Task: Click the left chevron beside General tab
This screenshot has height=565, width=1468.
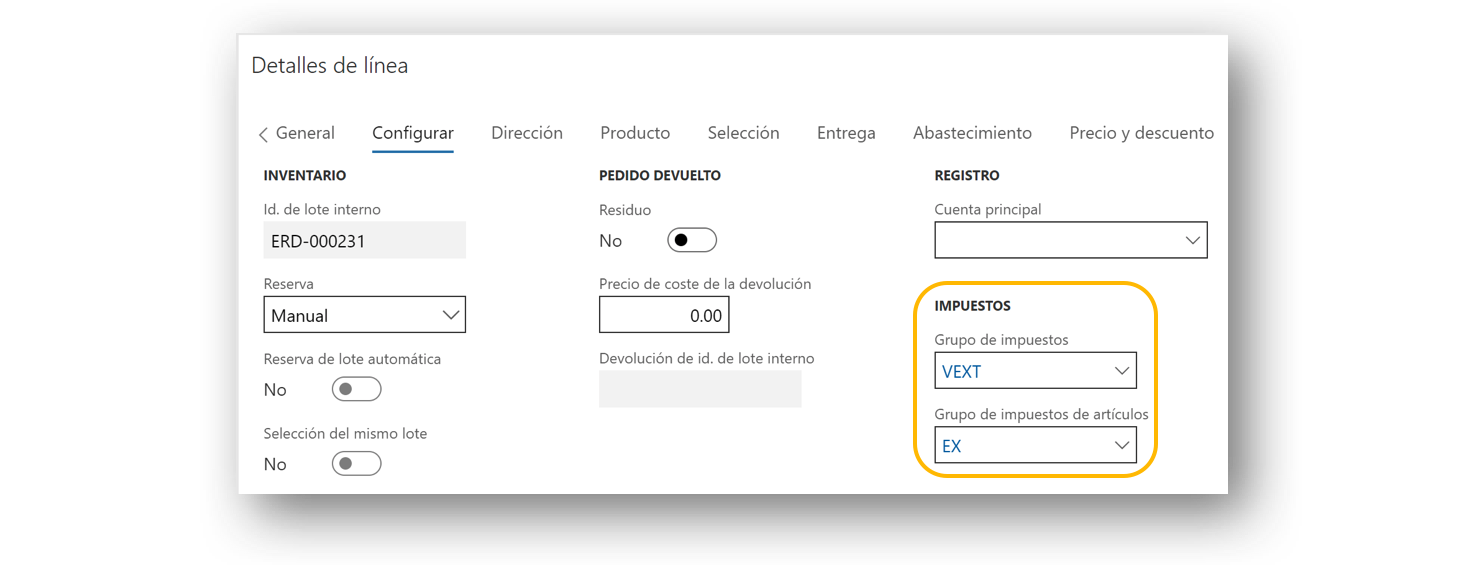Action: 263,134
